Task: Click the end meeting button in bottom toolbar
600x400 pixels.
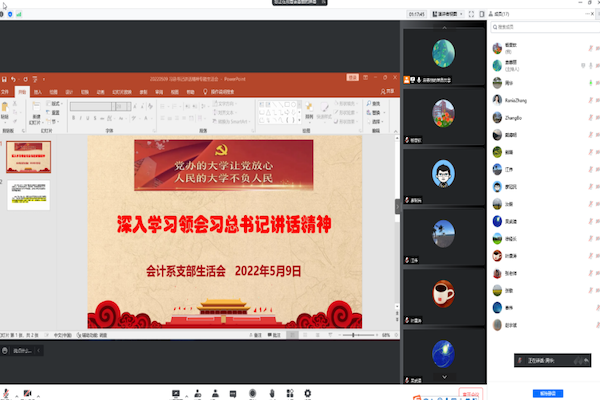Action: click(469, 393)
